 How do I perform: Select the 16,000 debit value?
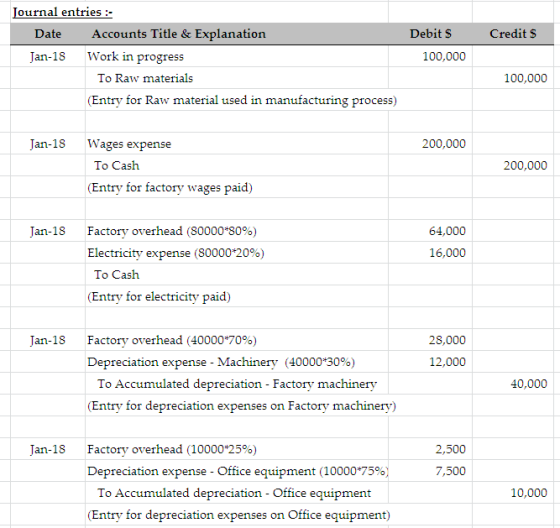[448, 253]
